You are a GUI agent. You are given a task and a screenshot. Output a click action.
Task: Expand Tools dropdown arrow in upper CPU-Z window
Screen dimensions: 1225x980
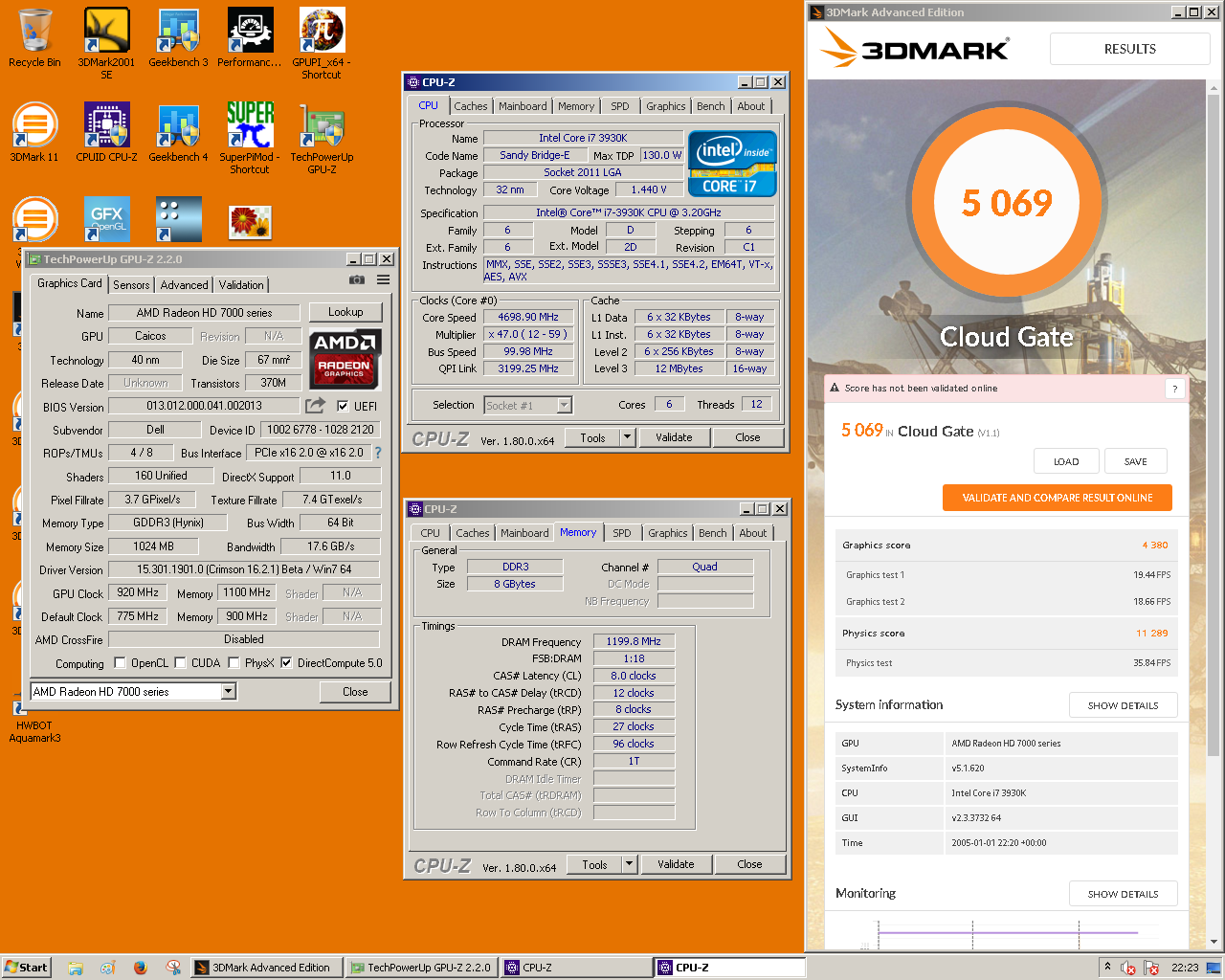click(628, 437)
